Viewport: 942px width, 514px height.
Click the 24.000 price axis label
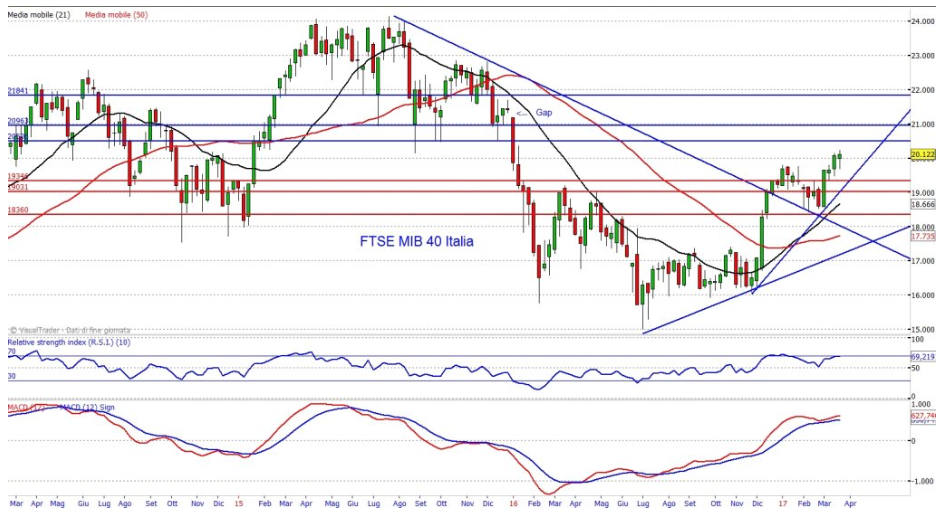[922, 22]
